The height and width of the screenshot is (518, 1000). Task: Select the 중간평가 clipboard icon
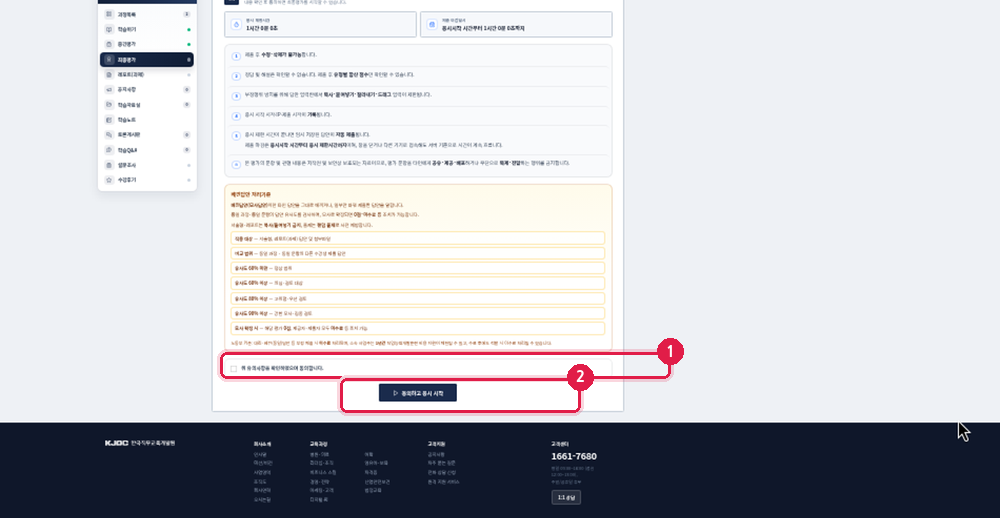(109, 44)
